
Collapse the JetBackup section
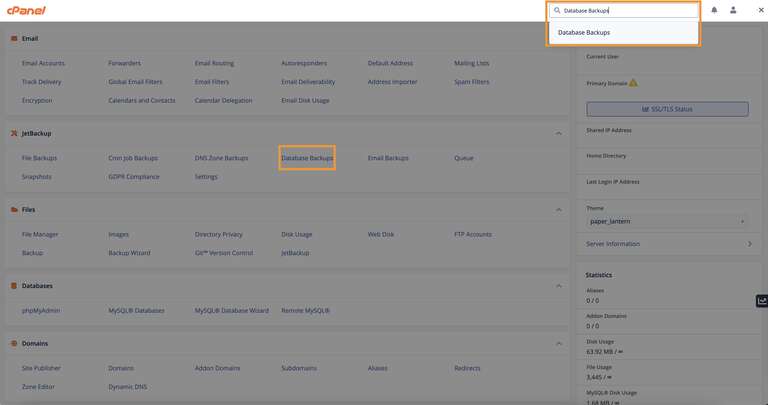point(559,133)
